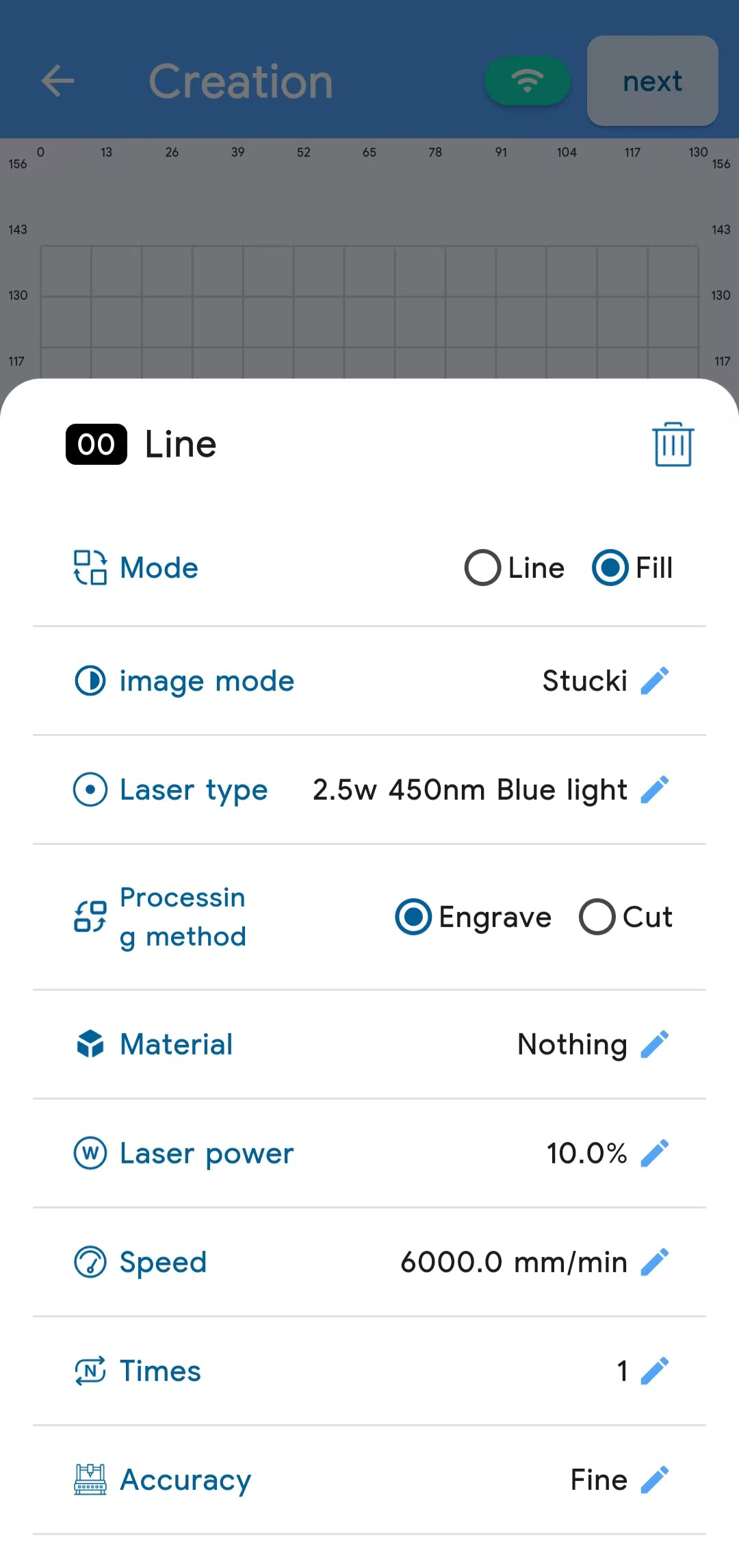Edit Laser power percentage pencil icon
The width and height of the screenshot is (739, 1568).
(655, 1153)
